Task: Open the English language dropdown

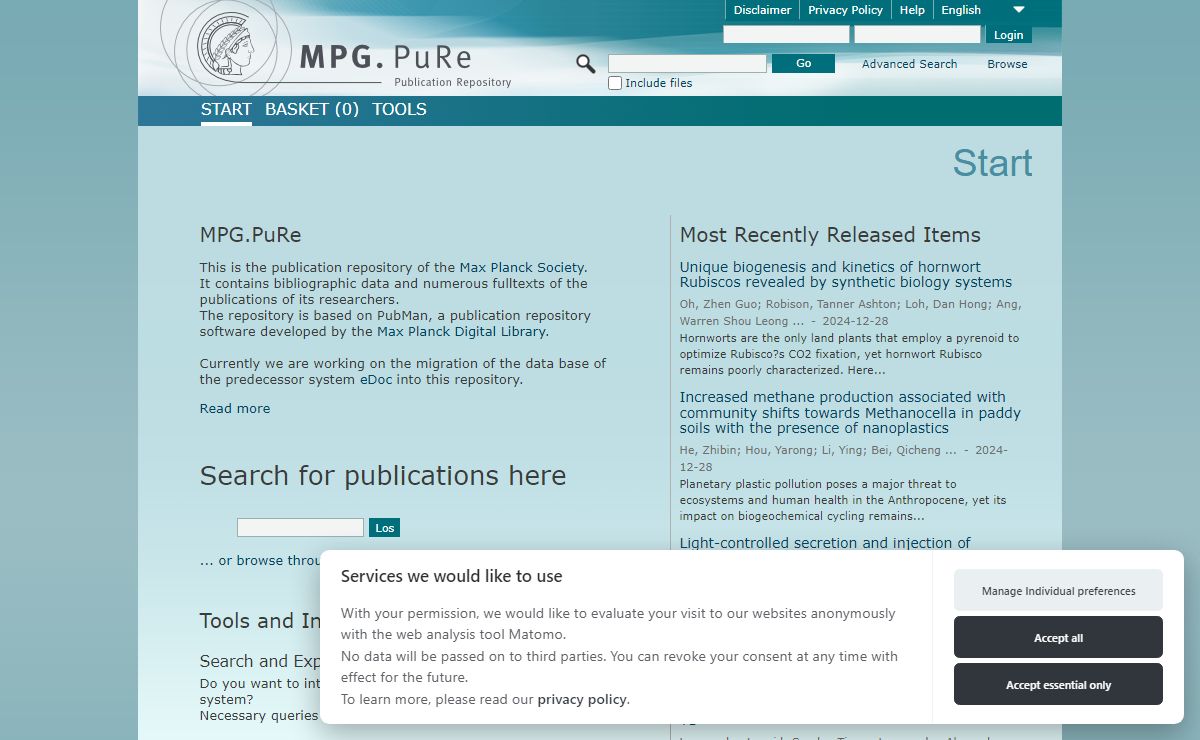Action: coord(982,10)
